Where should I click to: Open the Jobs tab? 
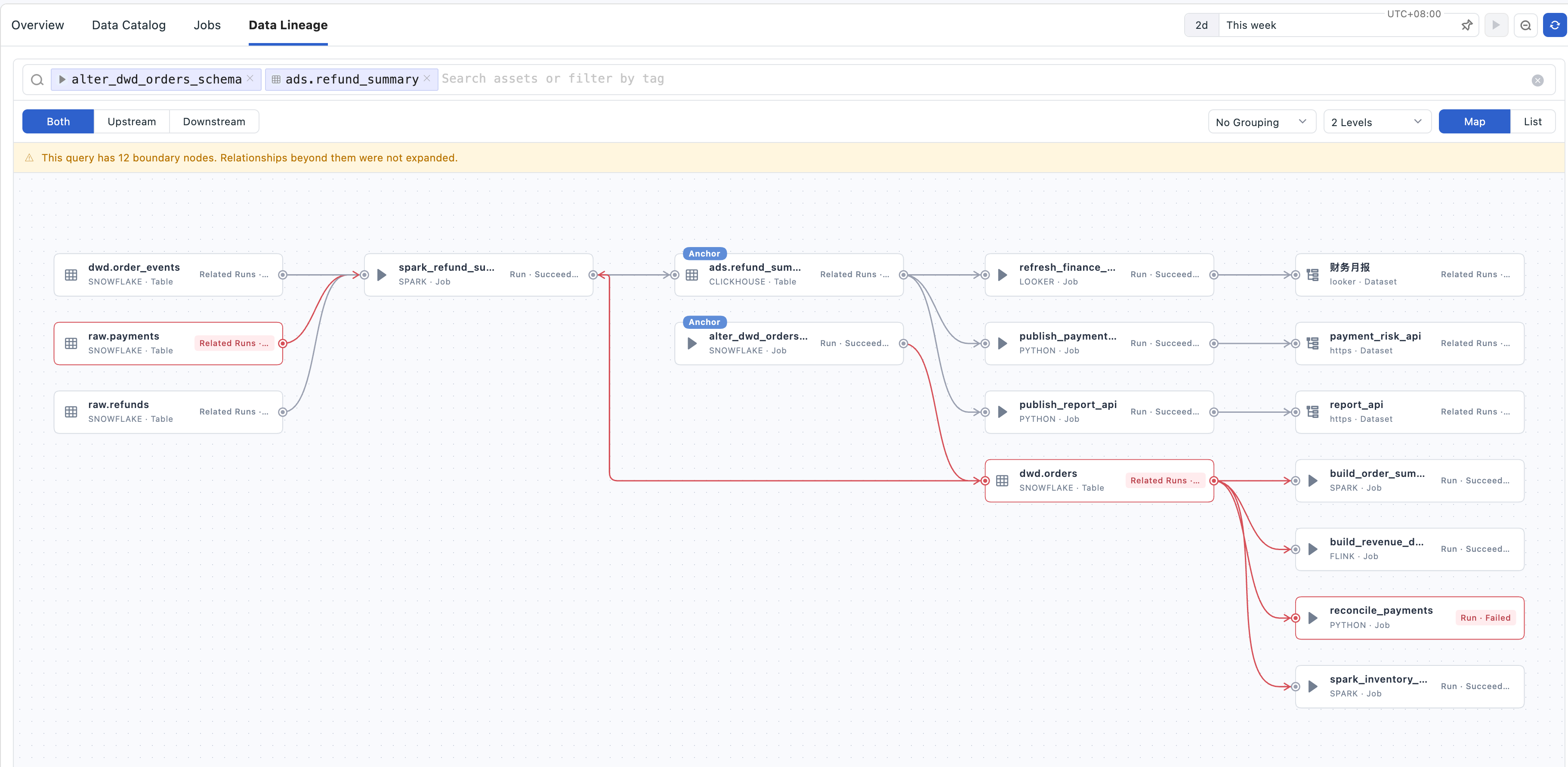click(x=207, y=25)
